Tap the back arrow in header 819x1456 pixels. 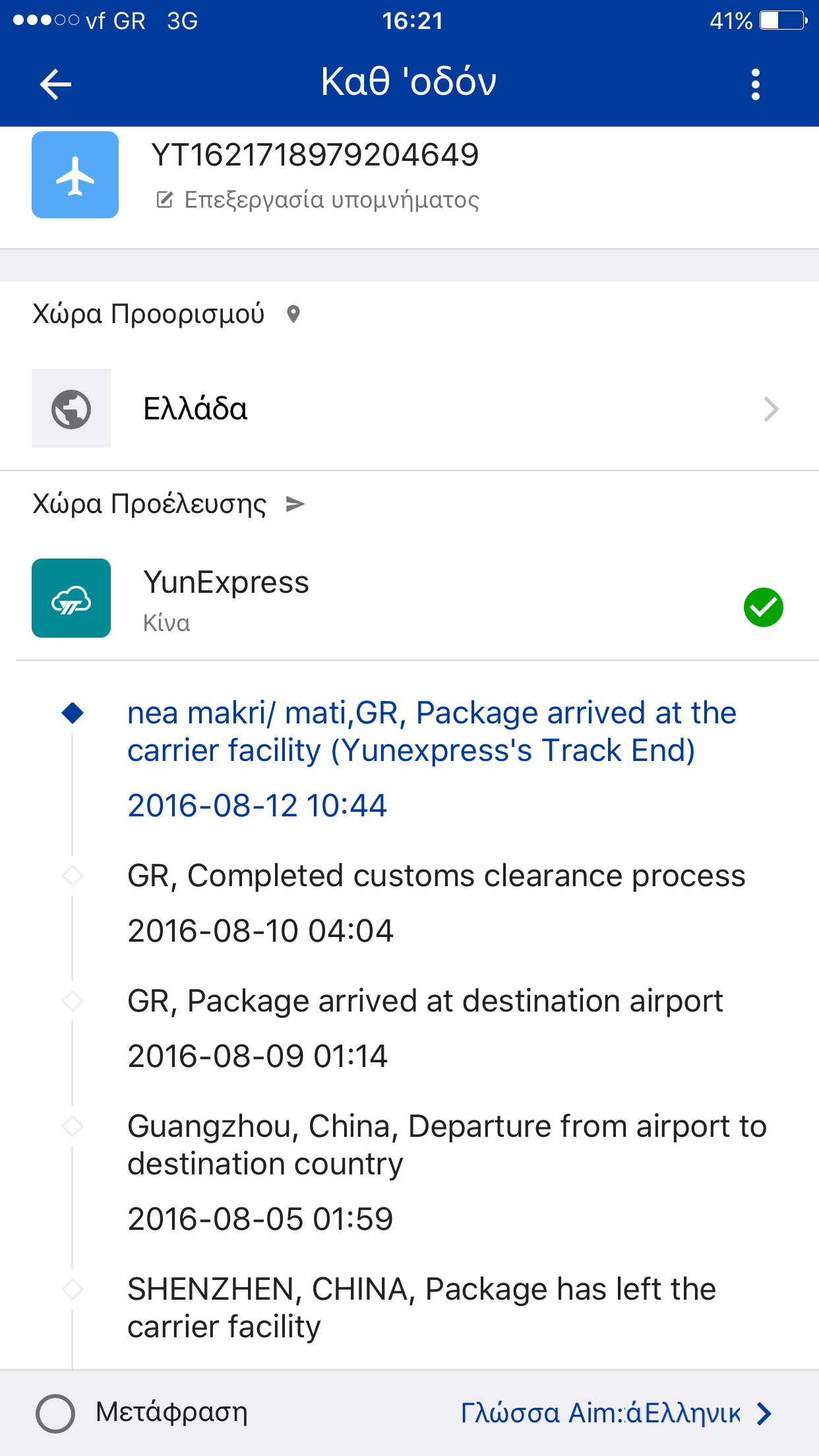[x=55, y=84]
